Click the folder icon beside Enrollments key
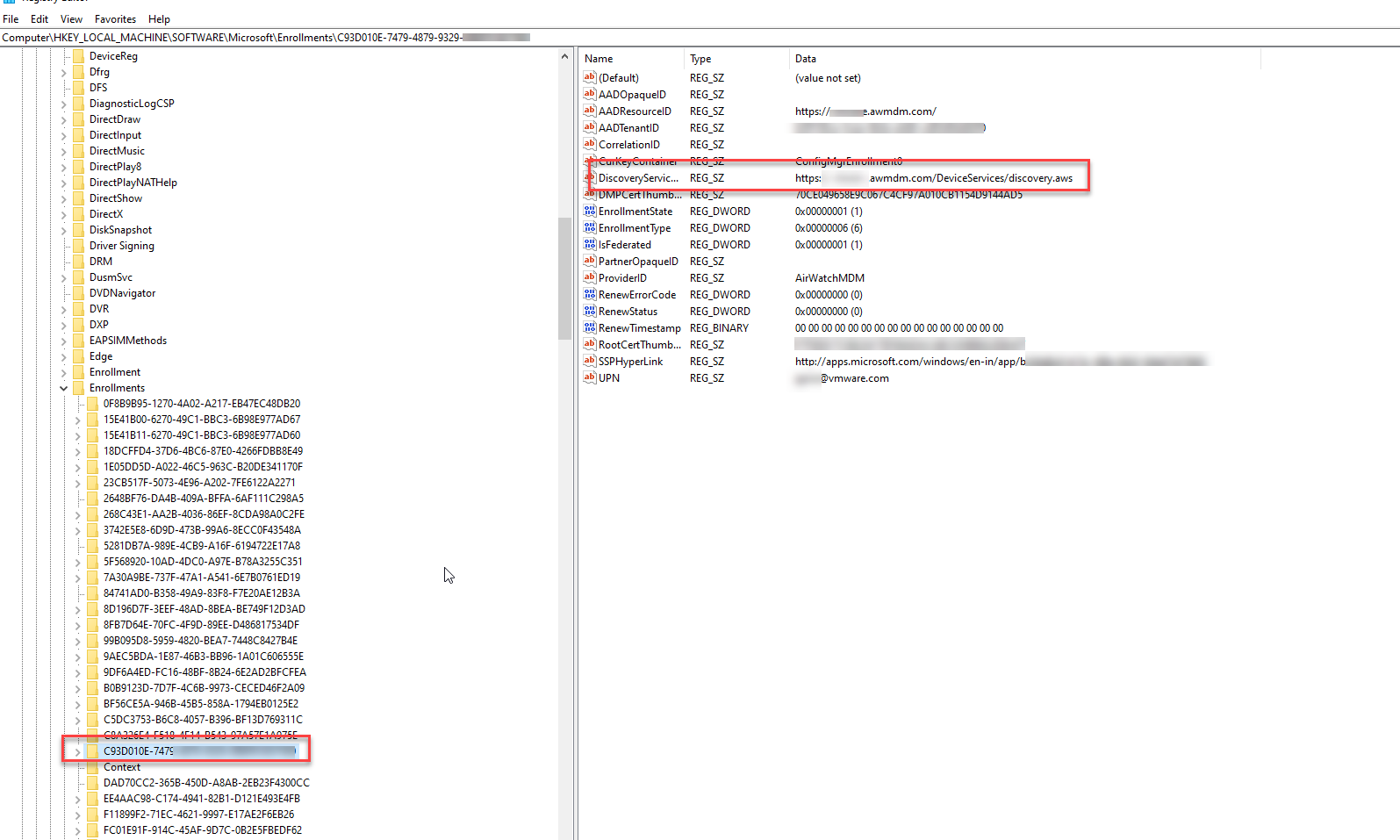 (x=79, y=388)
